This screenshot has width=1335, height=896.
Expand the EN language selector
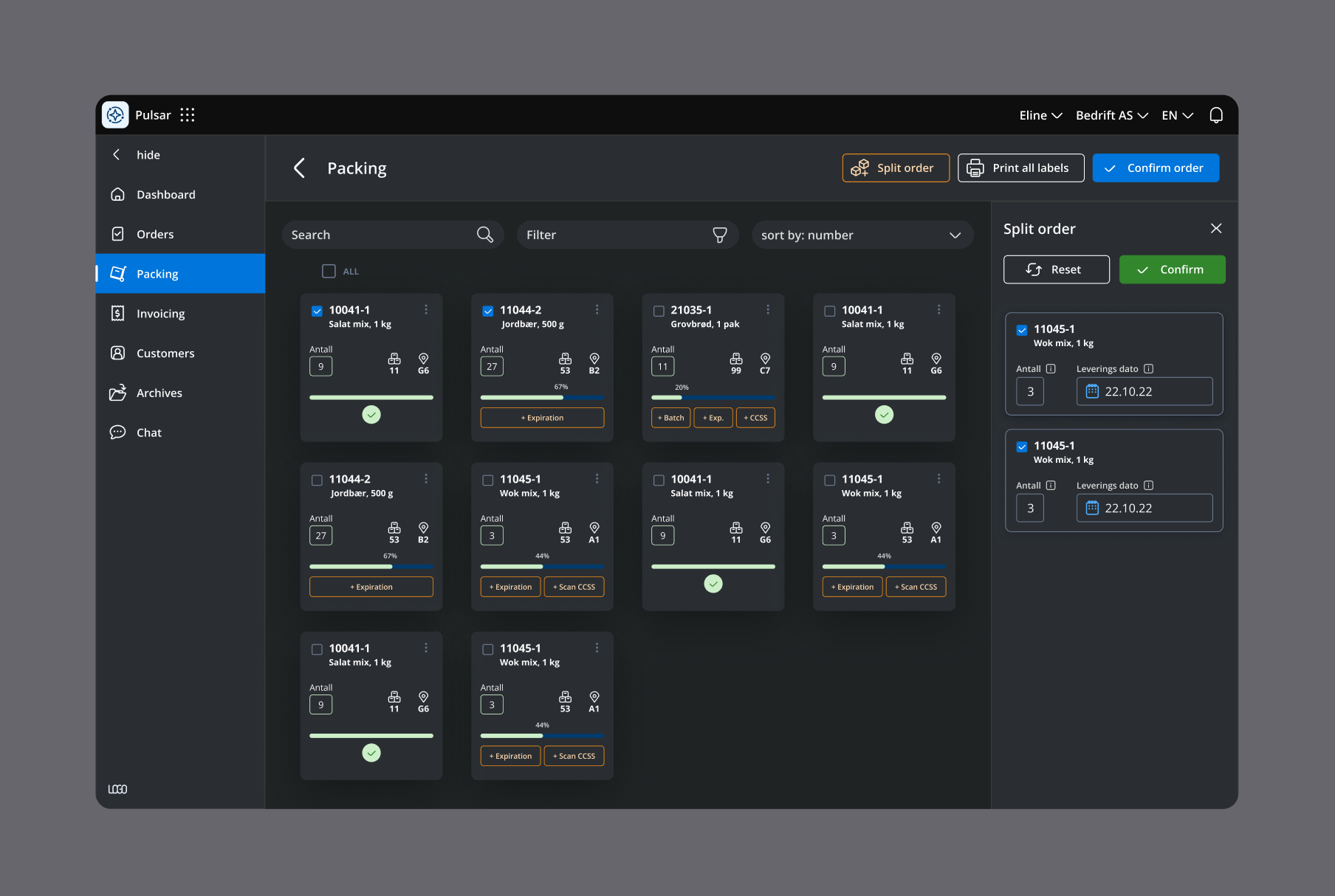(x=1177, y=114)
